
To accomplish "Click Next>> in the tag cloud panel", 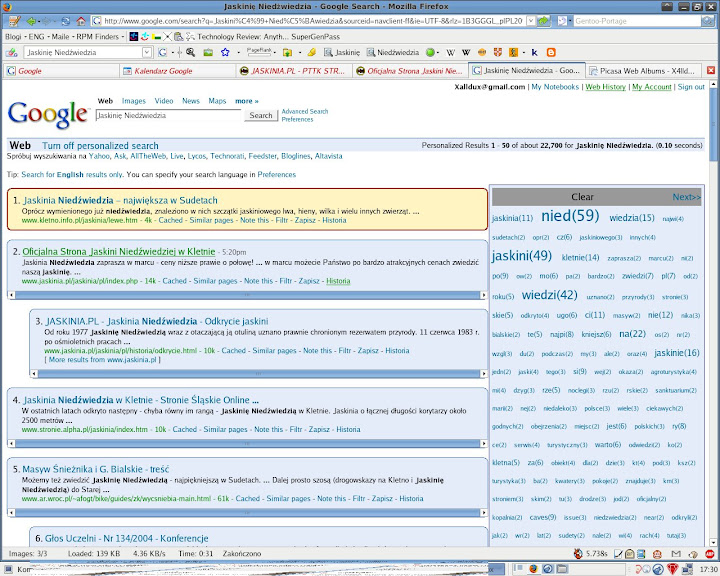I will pyautogui.click(x=686, y=197).
